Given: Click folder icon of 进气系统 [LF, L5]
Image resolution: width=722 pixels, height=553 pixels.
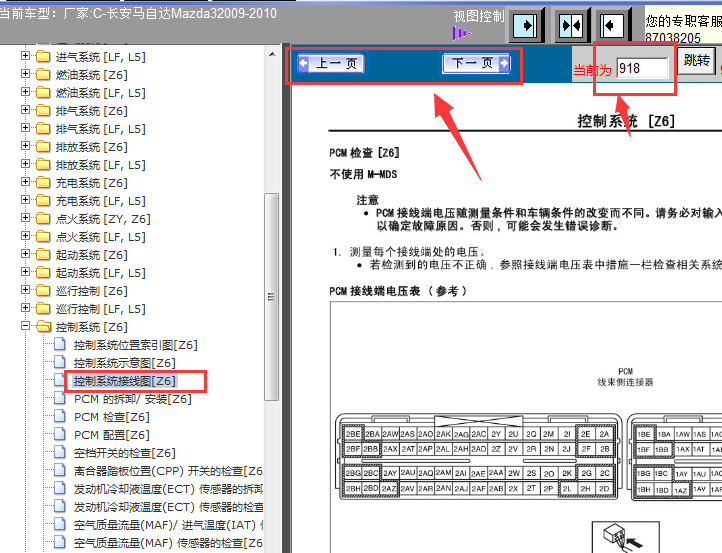Looking at the screenshot, I should (x=43, y=57).
